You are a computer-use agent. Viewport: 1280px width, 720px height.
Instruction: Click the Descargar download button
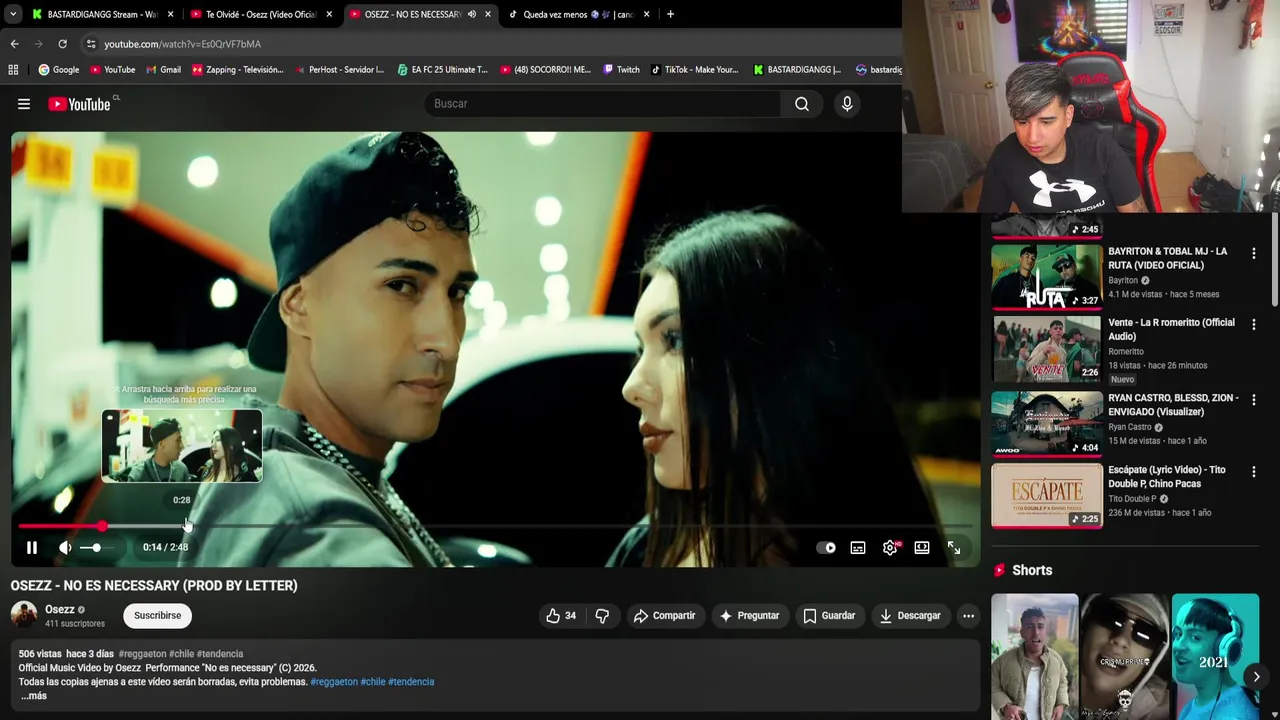pyautogui.click(x=910, y=616)
